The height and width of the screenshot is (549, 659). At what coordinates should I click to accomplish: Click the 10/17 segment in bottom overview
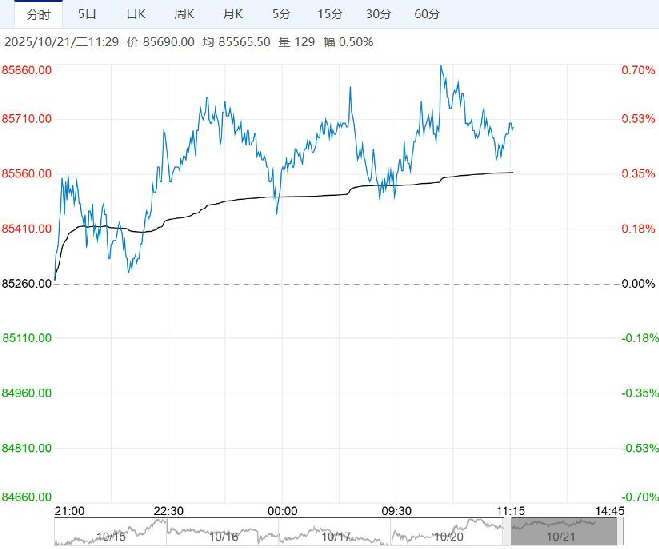338,534
